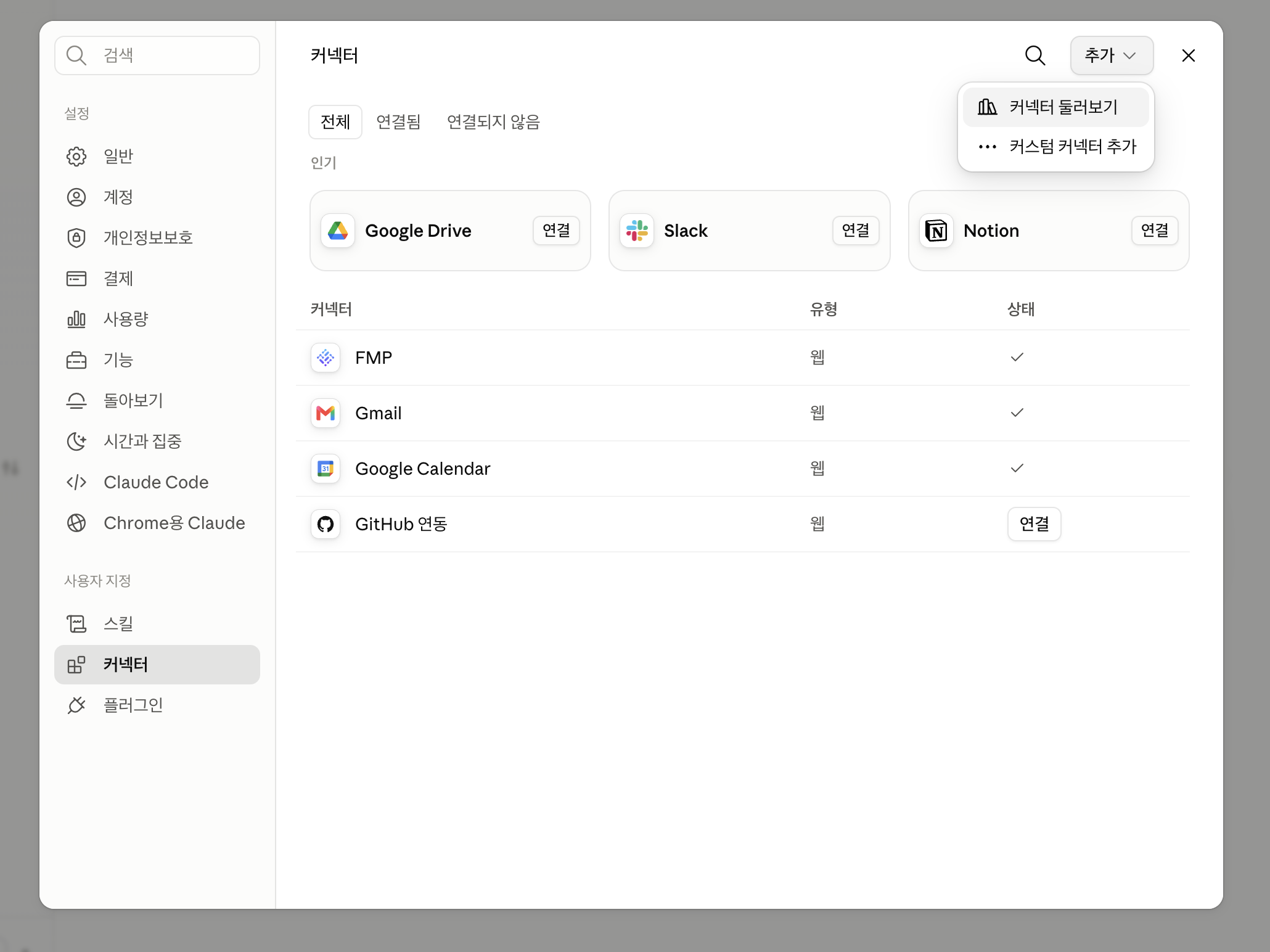Switch to the 연결됨 tab
Viewport: 1270px width, 952px height.
pos(398,122)
